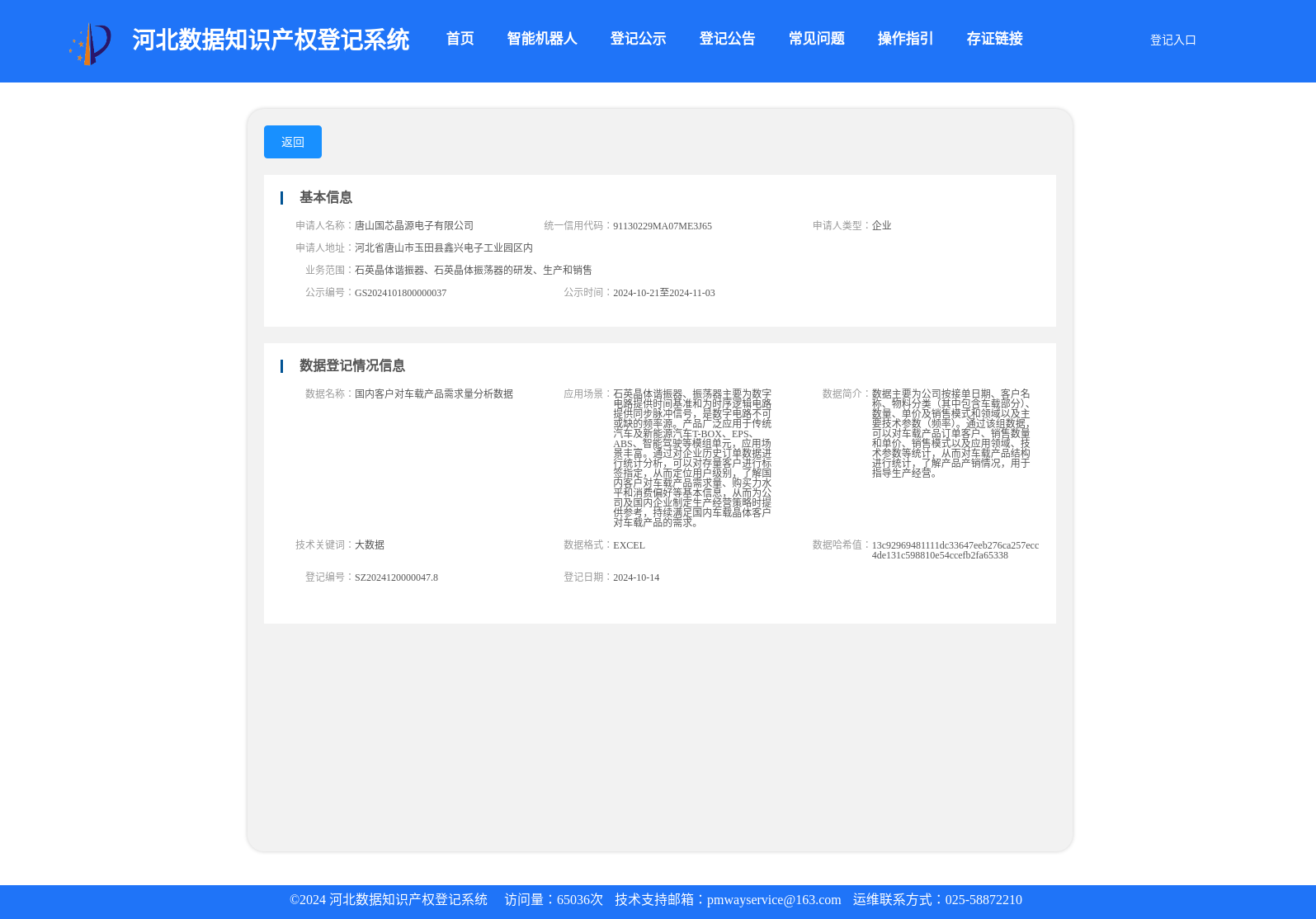This screenshot has height=919, width=1316.
Task: Click the site logo icon
Action: coord(90,44)
